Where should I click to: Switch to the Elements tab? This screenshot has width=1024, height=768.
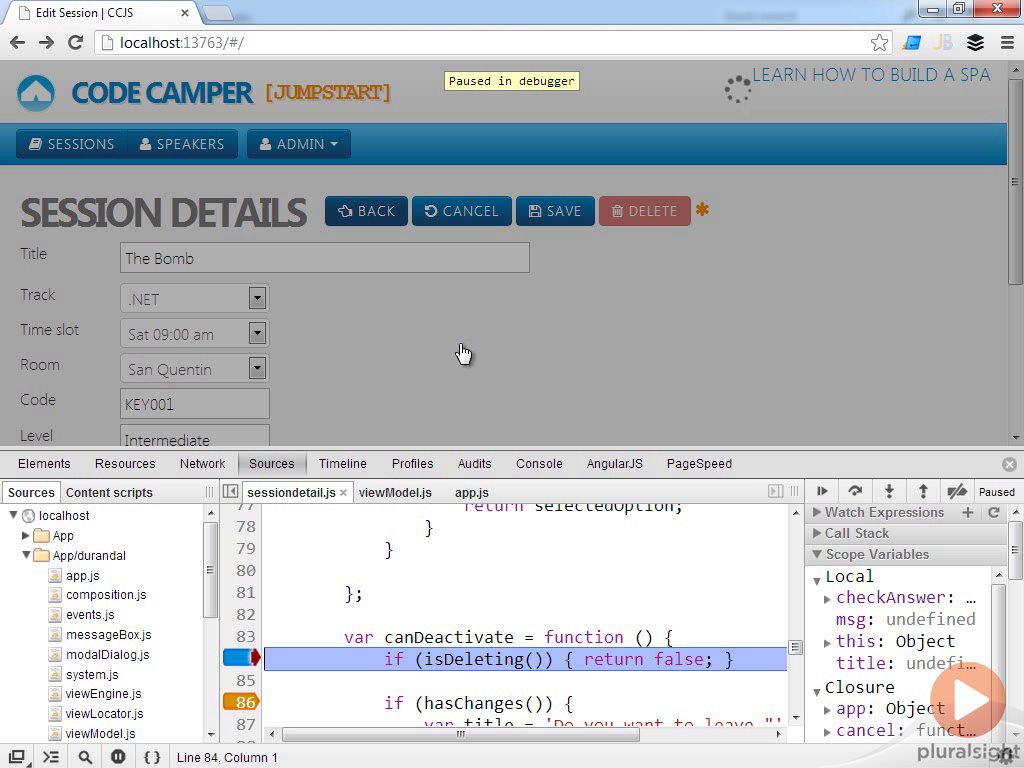pos(44,464)
